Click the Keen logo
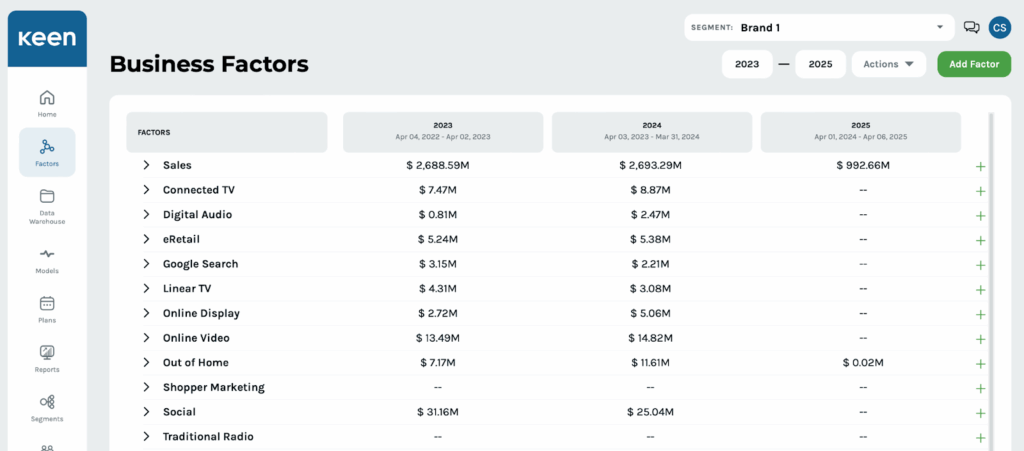The image size is (1024, 451). coord(47,39)
